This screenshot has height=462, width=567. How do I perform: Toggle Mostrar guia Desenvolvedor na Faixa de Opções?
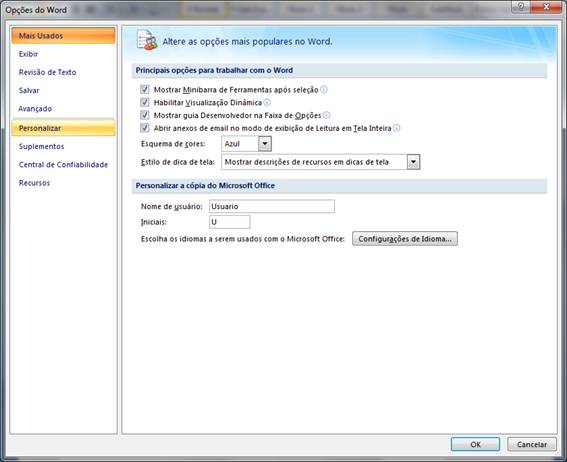click(145, 115)
